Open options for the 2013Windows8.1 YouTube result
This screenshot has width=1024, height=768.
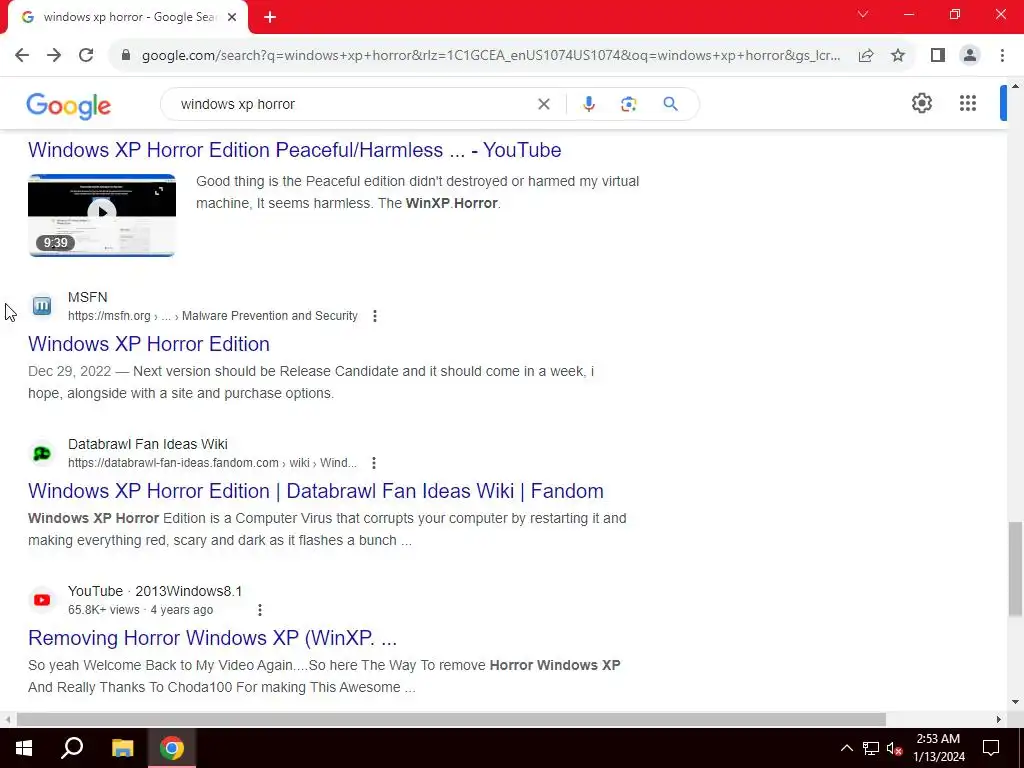click(259, 610)
